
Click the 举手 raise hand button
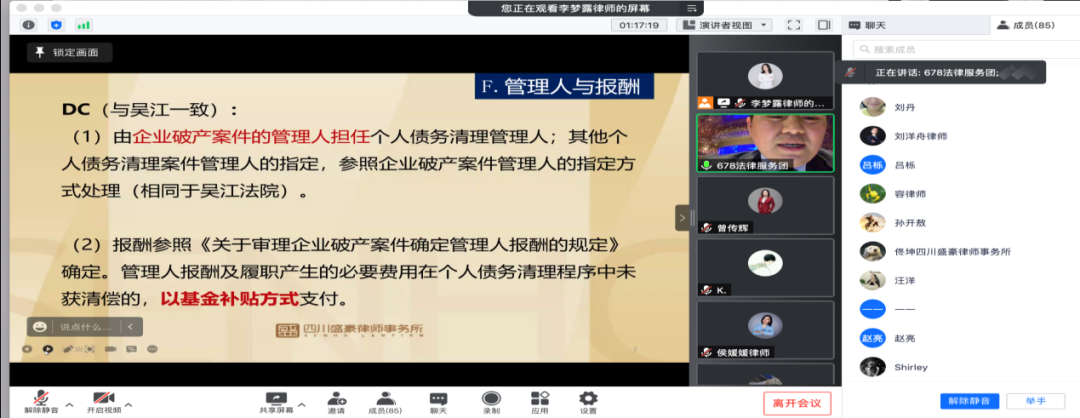pos(1036,401)
